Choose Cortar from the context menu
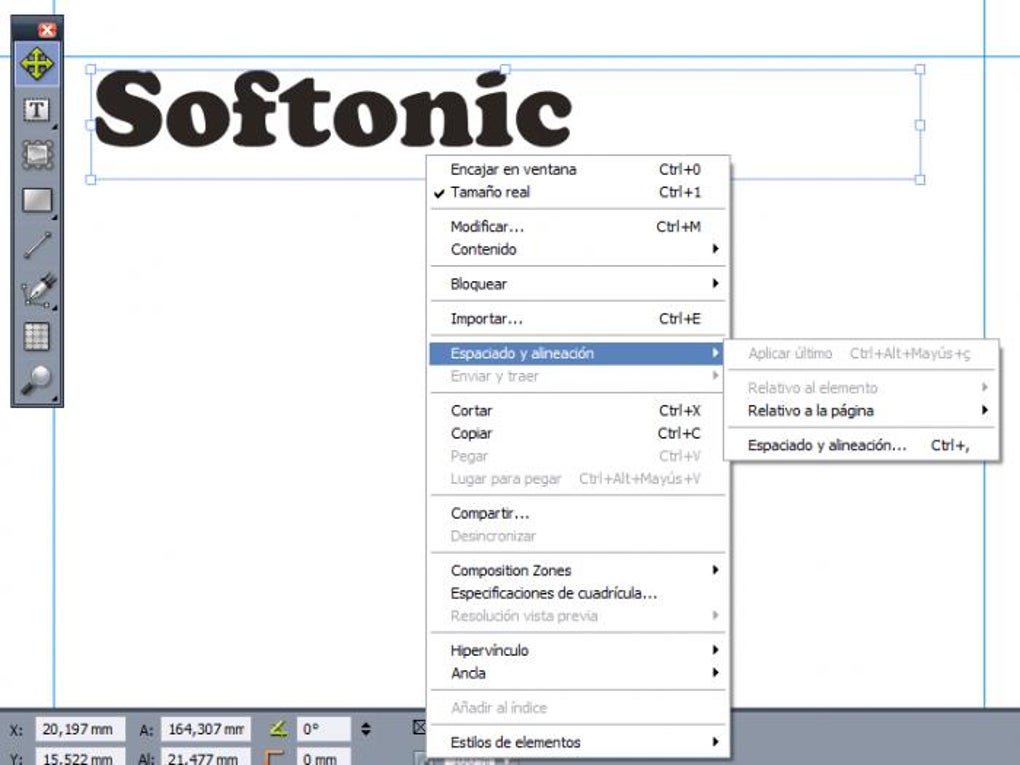This screenshot has height=765, width=1020. tap(578, 411)
